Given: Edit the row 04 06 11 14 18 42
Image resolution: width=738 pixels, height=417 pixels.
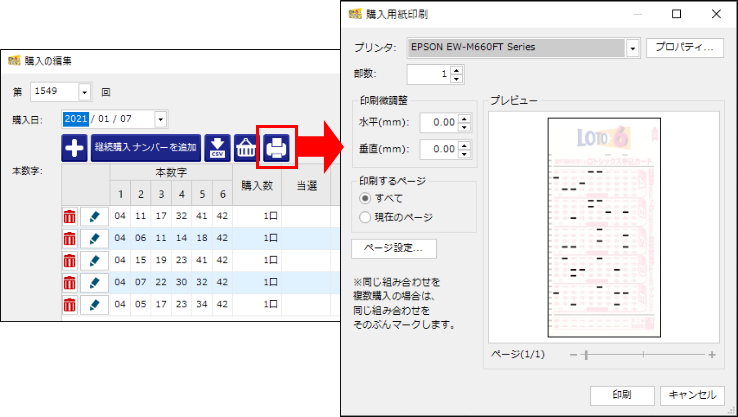Looking at the screenshot, I should point(95,239).
